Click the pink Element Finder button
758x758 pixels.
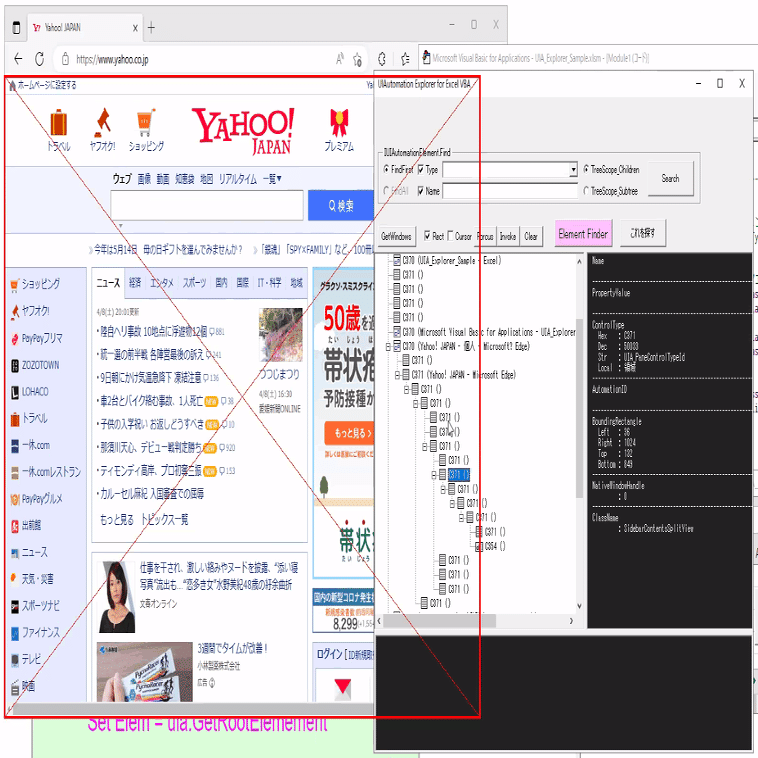tap(583, 234)
